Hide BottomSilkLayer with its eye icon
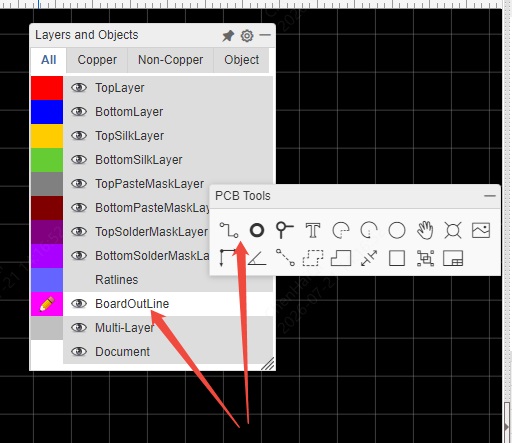Screen dimensions: 512x443 (79, 160)
